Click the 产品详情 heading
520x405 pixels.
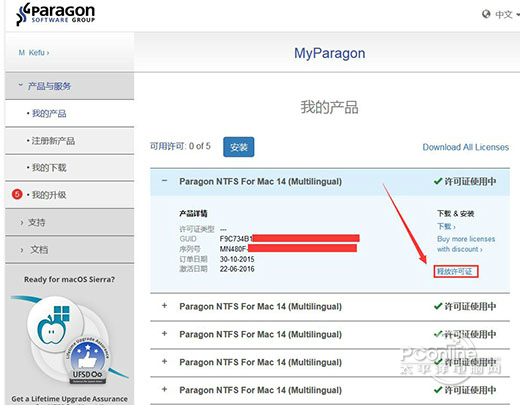pos(193,213)
